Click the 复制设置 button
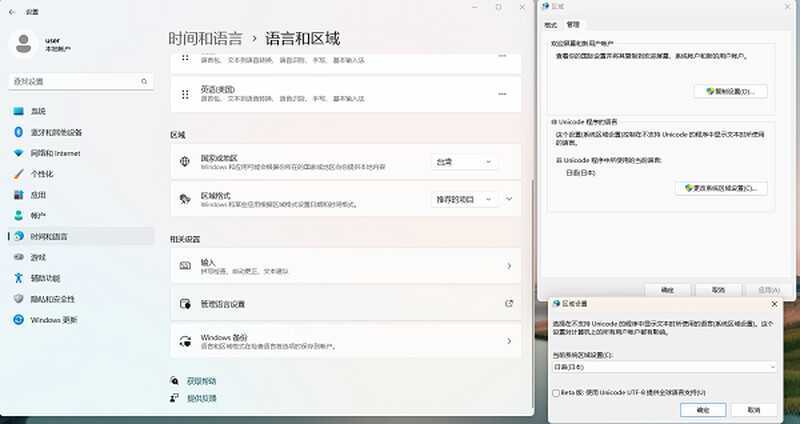This screenshot has height=424, width=800. pyautogui.click(x=729, y=91)
